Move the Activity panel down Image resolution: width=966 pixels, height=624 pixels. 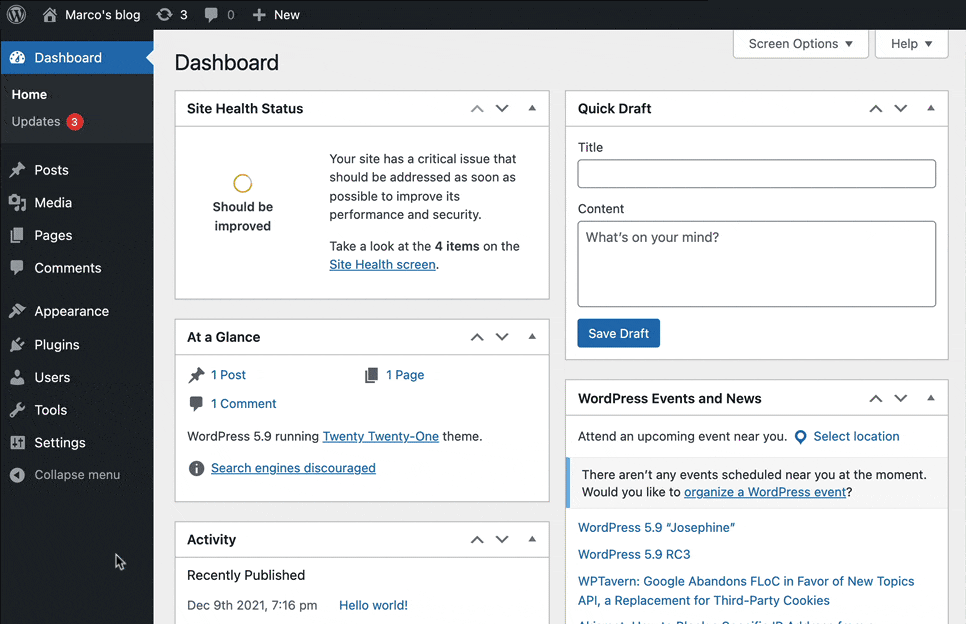(x=502, y=540)
